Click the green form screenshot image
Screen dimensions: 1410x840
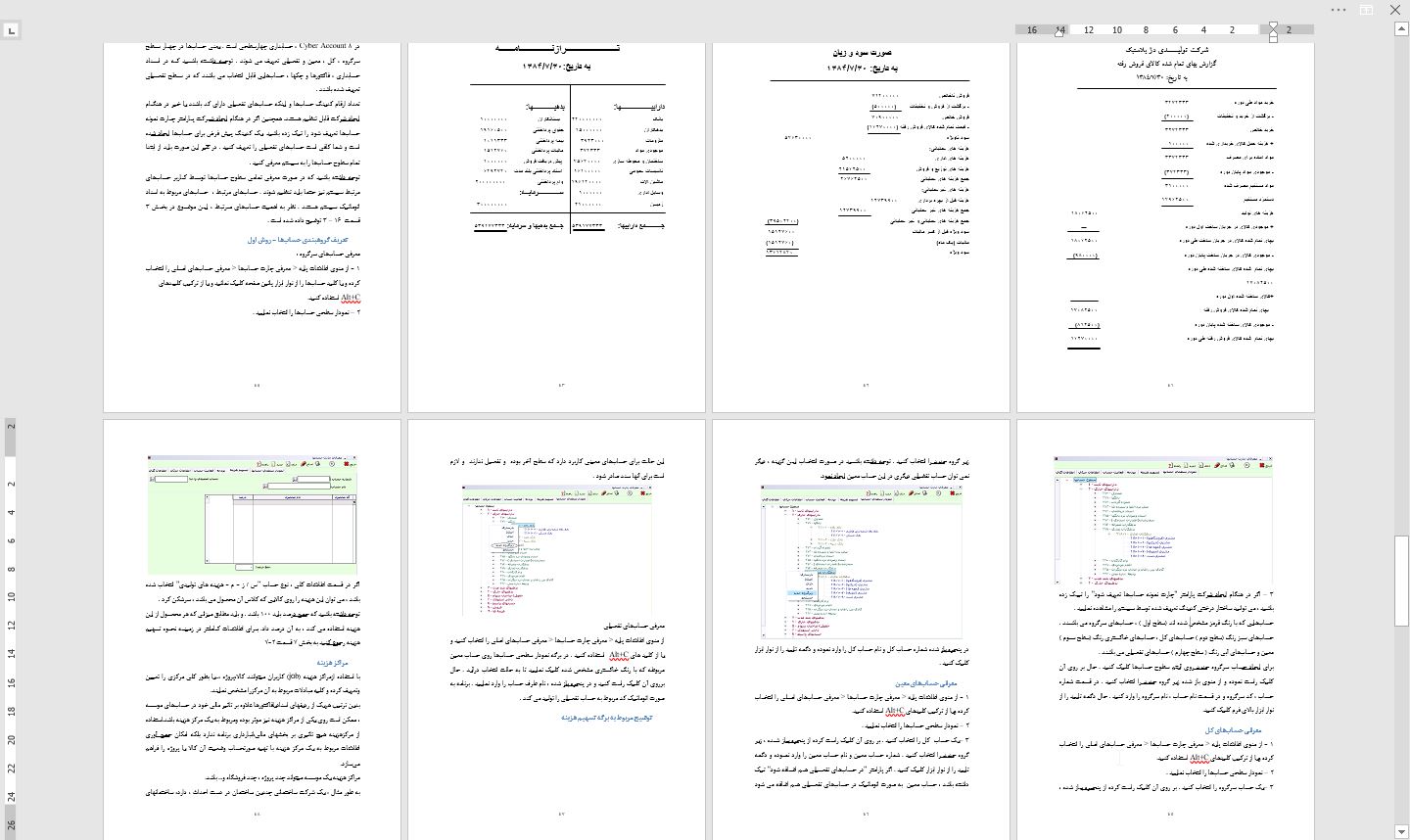point(253,514)
